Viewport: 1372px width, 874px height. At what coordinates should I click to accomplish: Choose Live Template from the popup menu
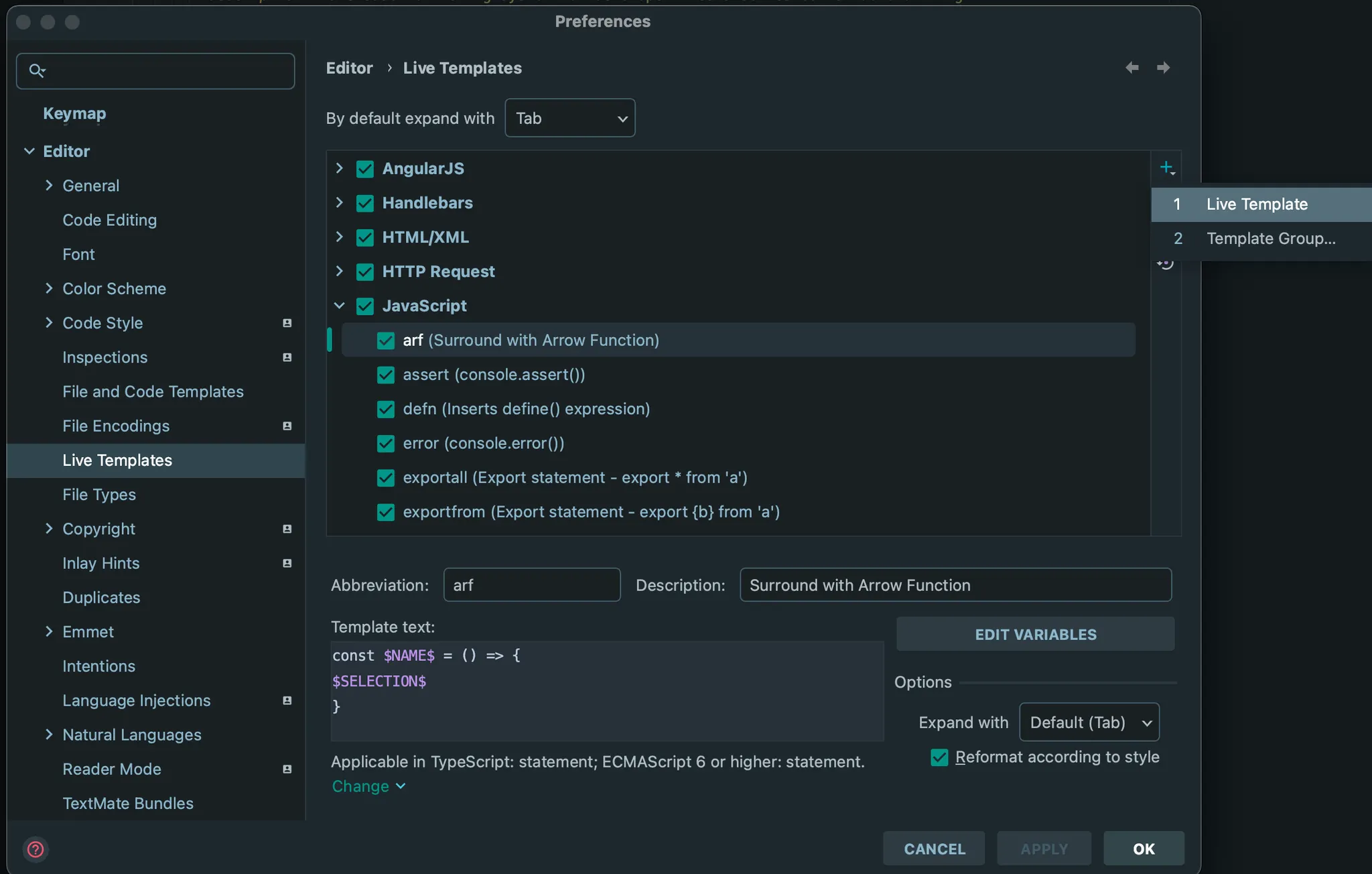click(x=1257, y=204)
